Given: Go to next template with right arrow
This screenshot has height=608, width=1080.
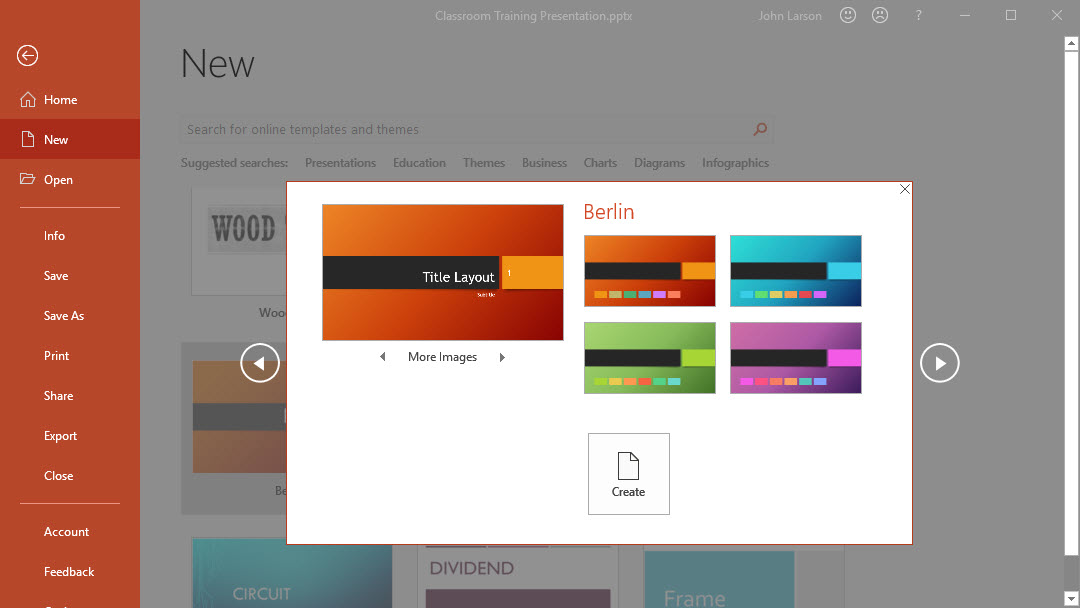Looking at the screenshot, I should pos(939,363).
